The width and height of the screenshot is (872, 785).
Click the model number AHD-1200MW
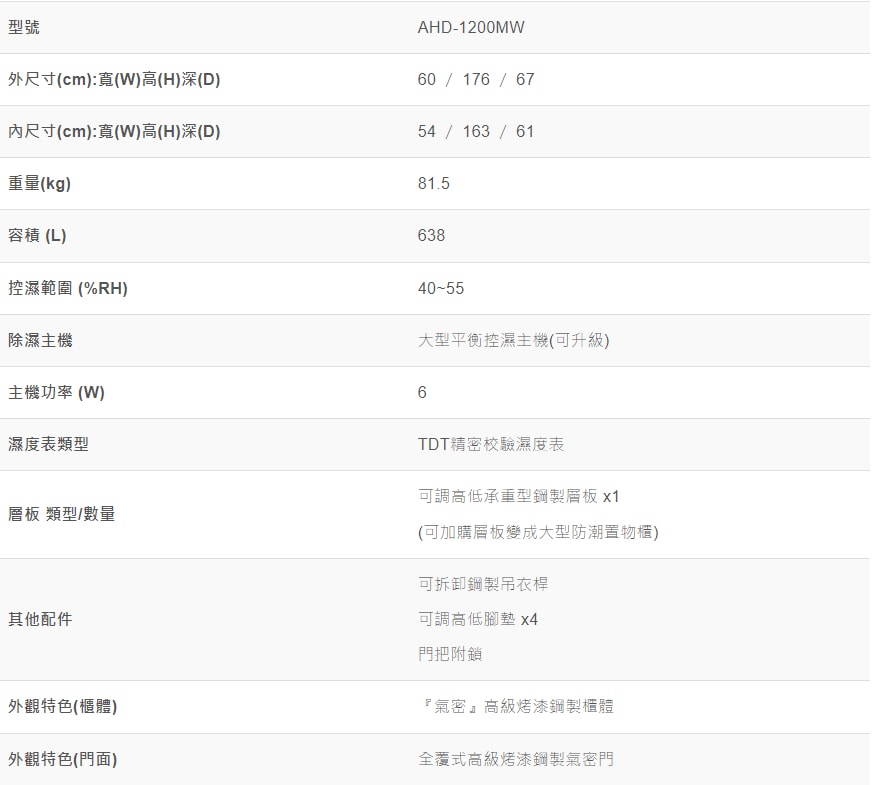[x=470, y=27]
